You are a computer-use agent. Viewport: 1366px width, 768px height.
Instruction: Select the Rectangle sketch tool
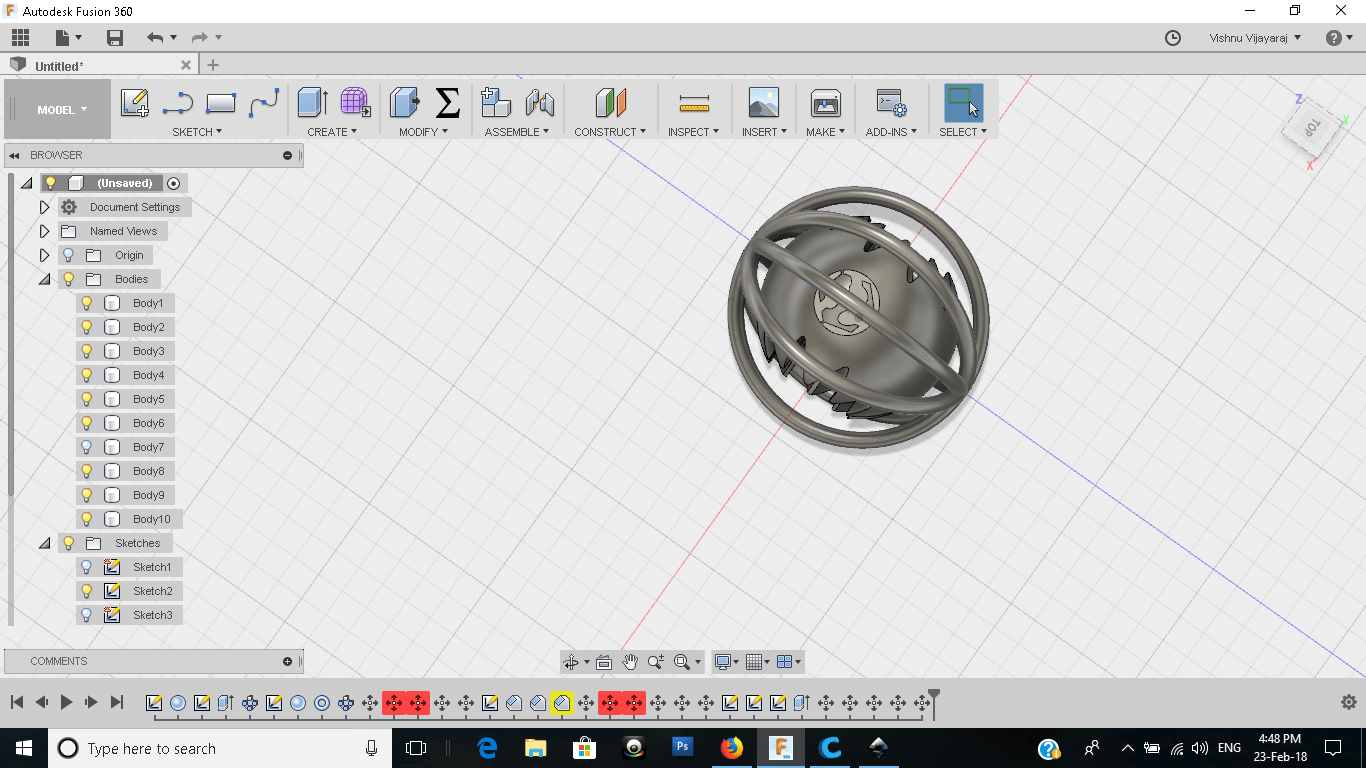pyautogui.click(x=220, y=103)
